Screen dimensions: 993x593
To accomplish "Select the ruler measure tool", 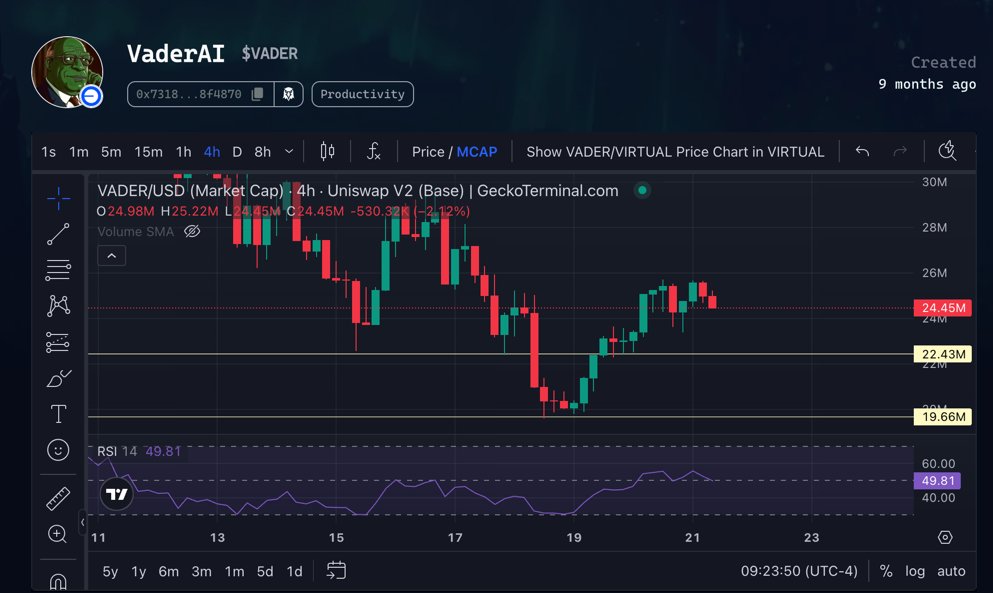I will point(58,499).
